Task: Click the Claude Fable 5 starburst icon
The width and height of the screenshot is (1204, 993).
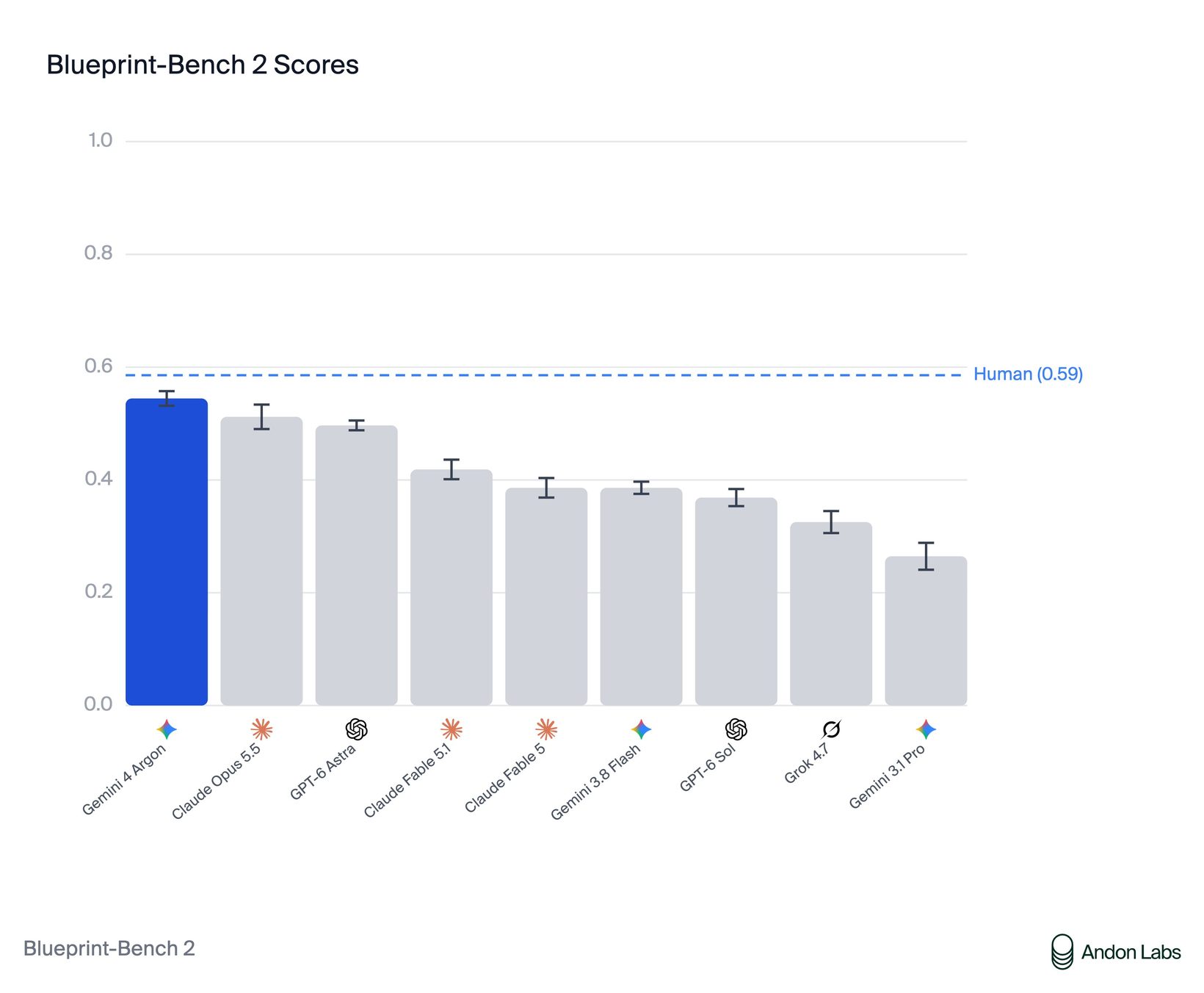Action: pos(546,729)
